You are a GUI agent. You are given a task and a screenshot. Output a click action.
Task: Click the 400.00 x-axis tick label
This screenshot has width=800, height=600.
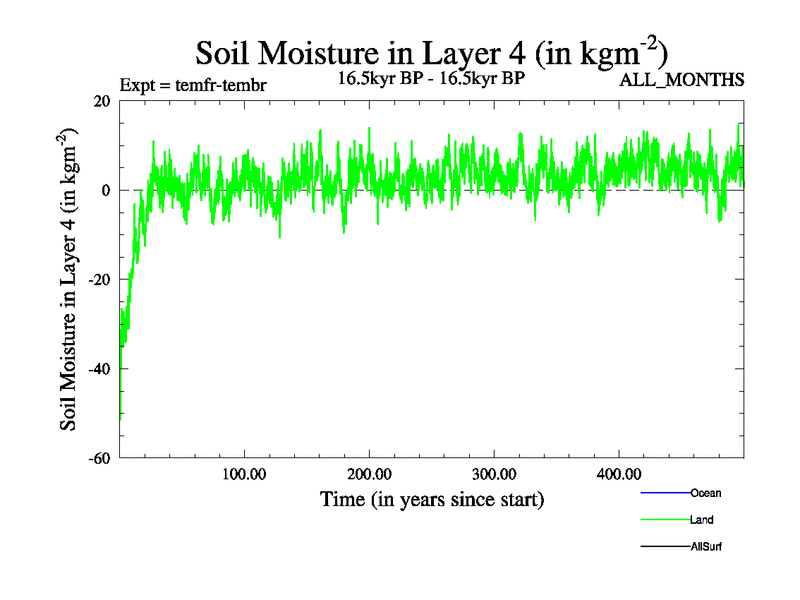coord(618,473)
